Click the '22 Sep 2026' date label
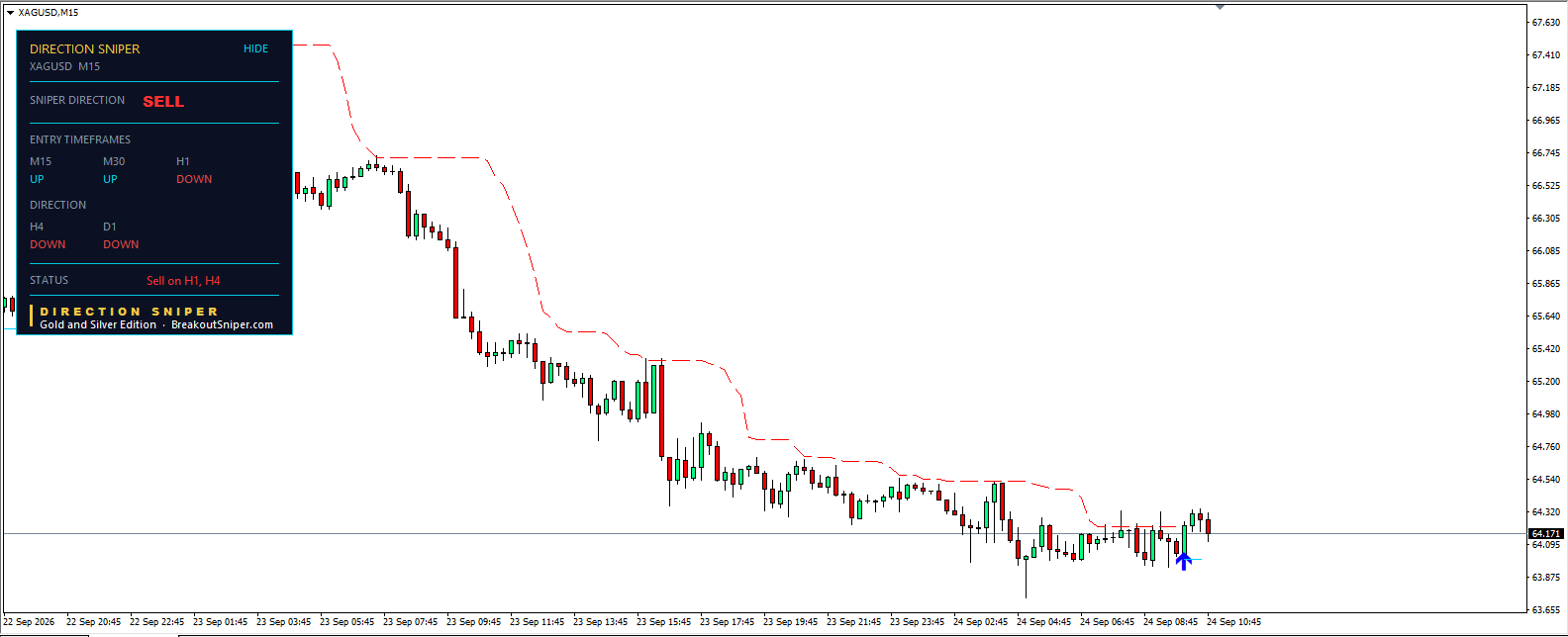 30,622
